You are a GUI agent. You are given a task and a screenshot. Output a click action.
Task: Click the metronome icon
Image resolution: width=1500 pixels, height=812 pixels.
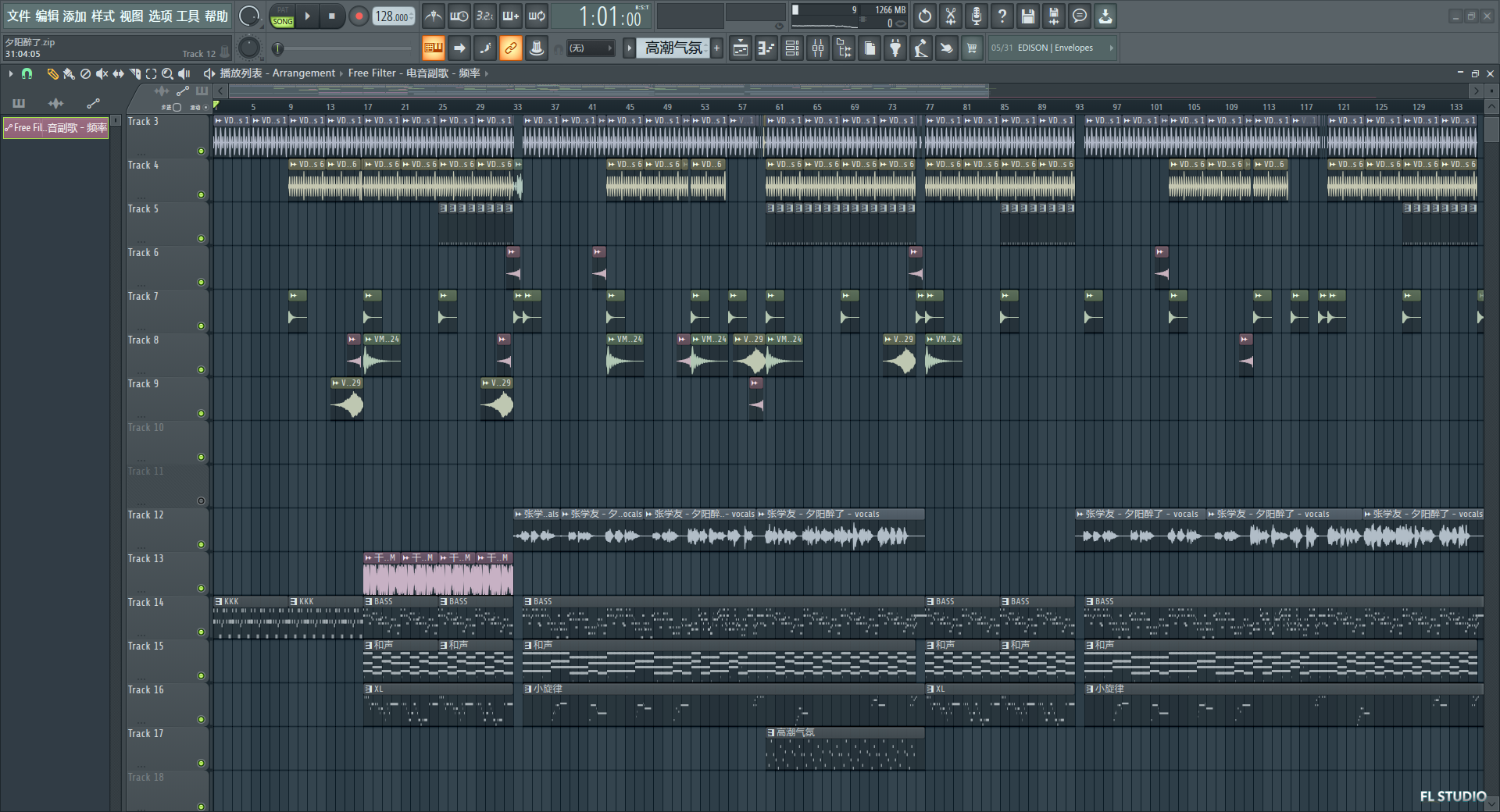434,16
